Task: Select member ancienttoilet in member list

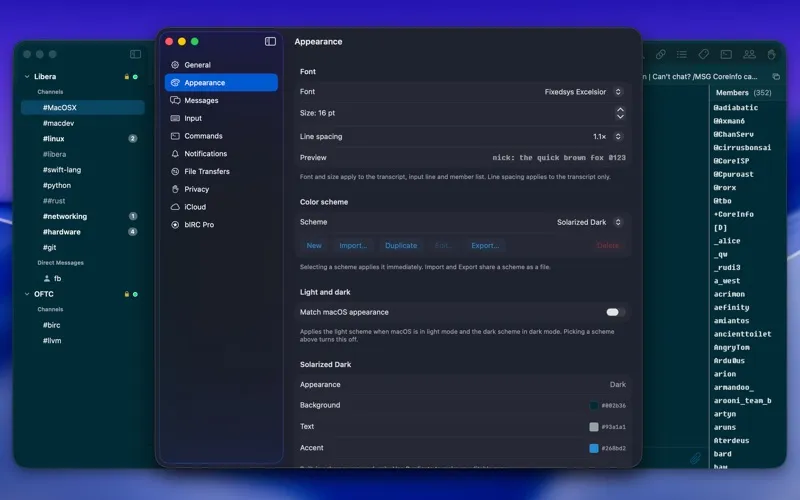Action: click(742, 334)
